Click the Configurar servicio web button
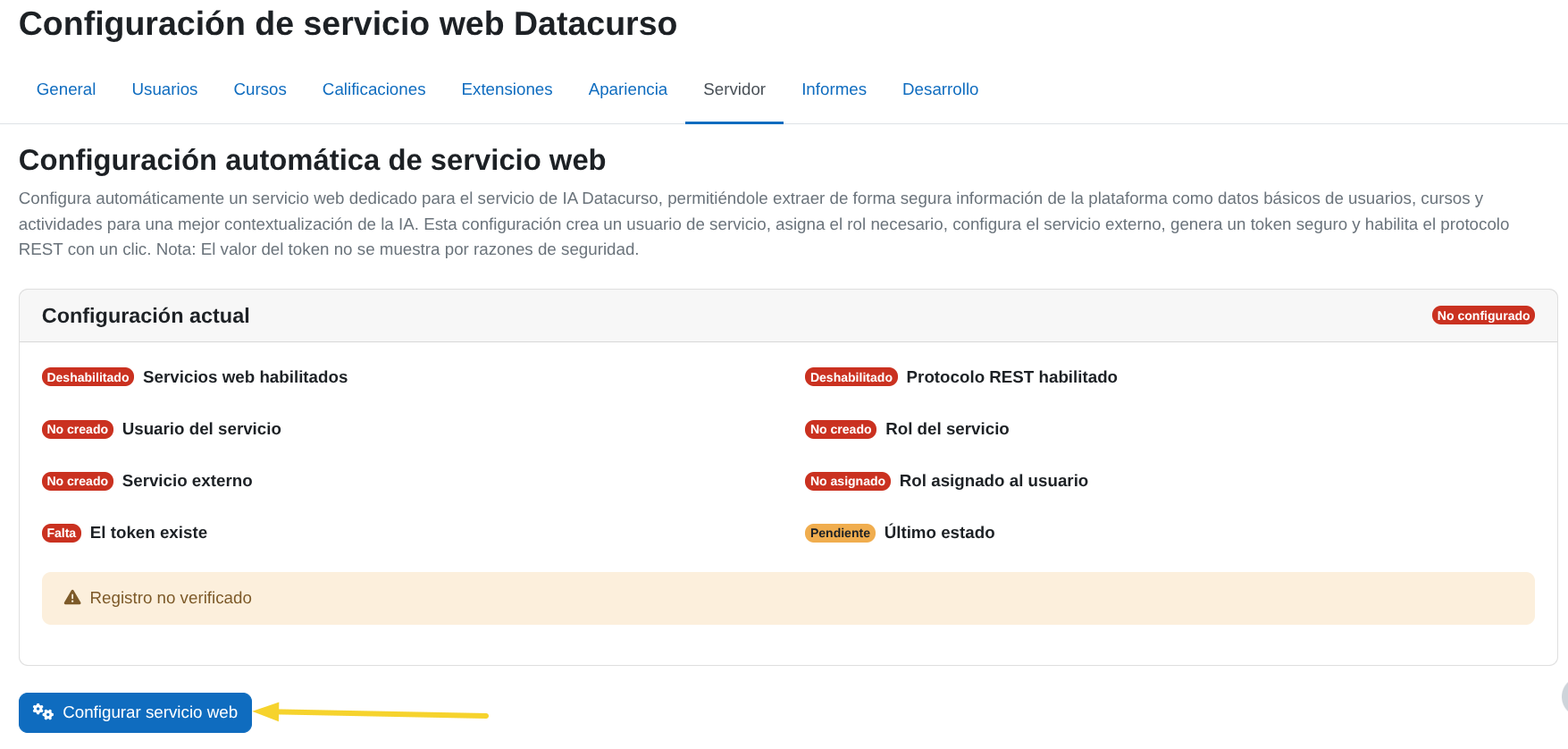Image resolution: width=1568 pixels, height=749 pixels. 135,712
